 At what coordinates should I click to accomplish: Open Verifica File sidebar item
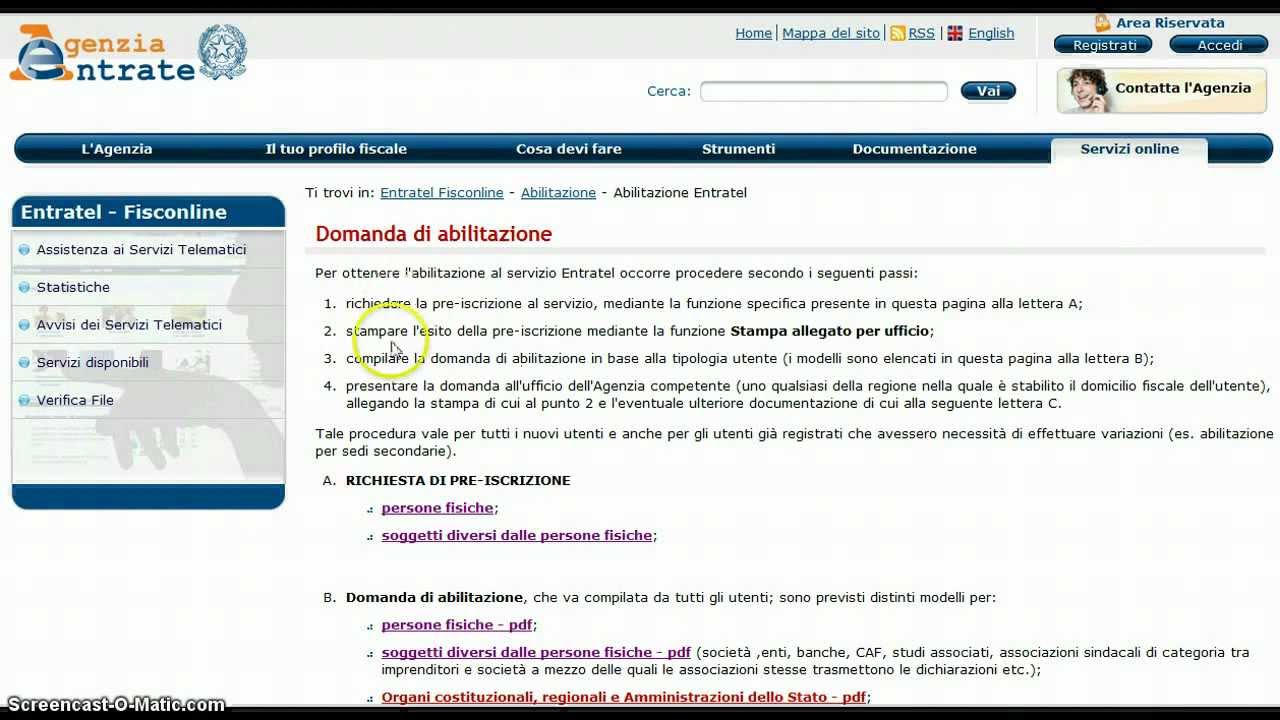point(75,400)
